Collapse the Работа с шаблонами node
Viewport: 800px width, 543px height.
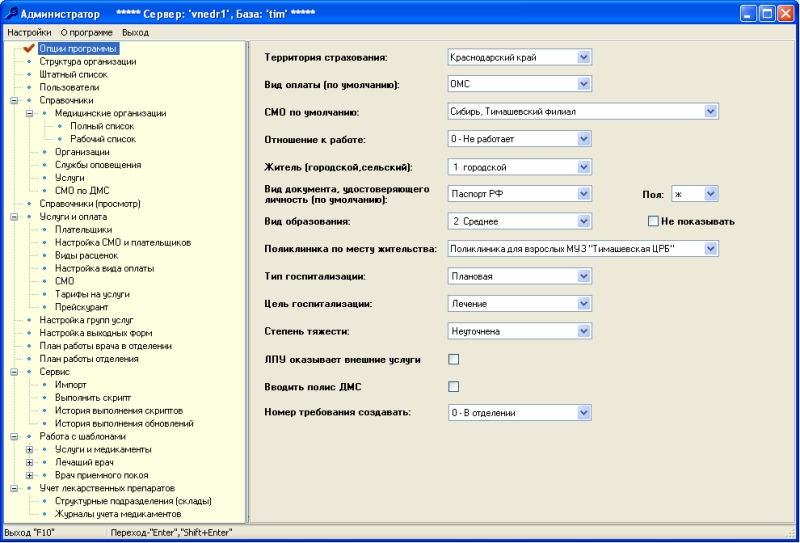point(14,437)
